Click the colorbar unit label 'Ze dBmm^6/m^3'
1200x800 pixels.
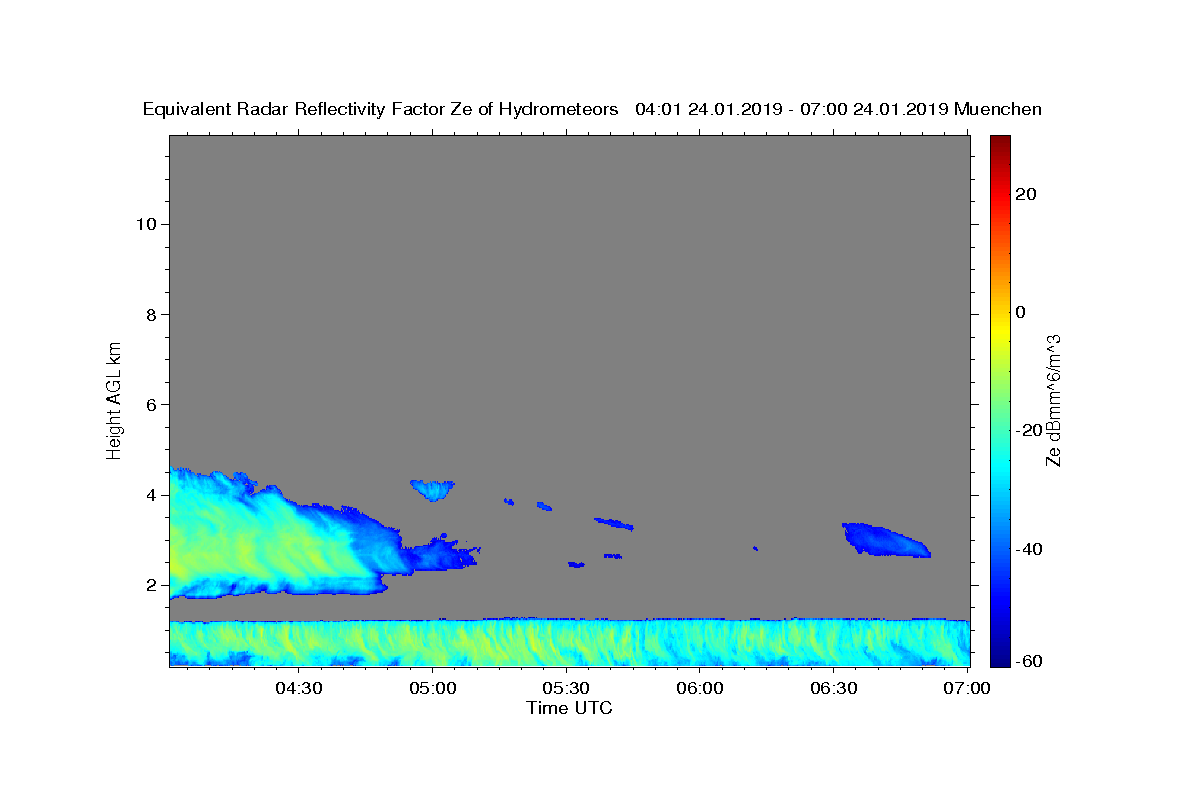point(1053,400)
